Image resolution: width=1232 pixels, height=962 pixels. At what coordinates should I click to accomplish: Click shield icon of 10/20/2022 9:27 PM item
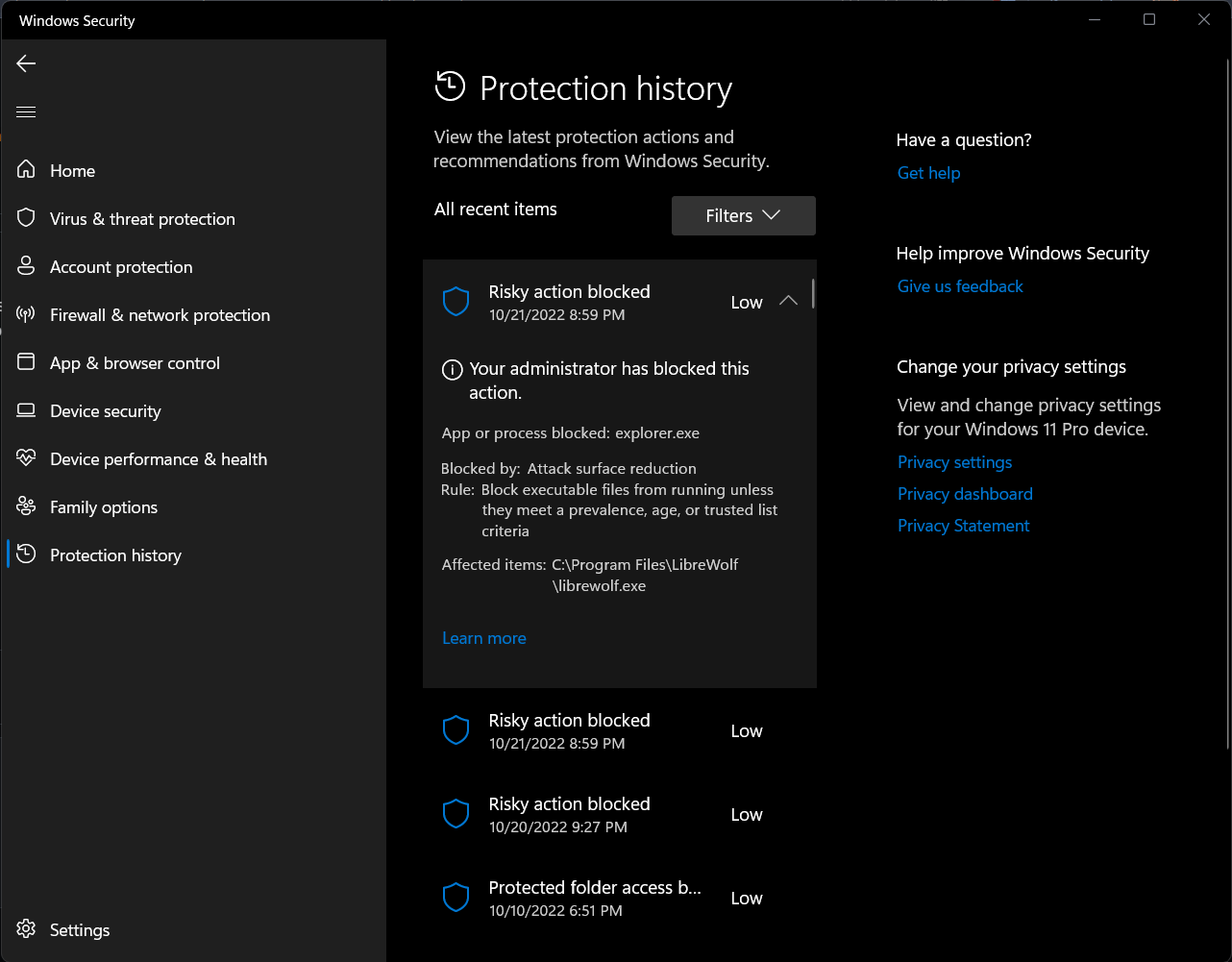[x=456, y=814]
